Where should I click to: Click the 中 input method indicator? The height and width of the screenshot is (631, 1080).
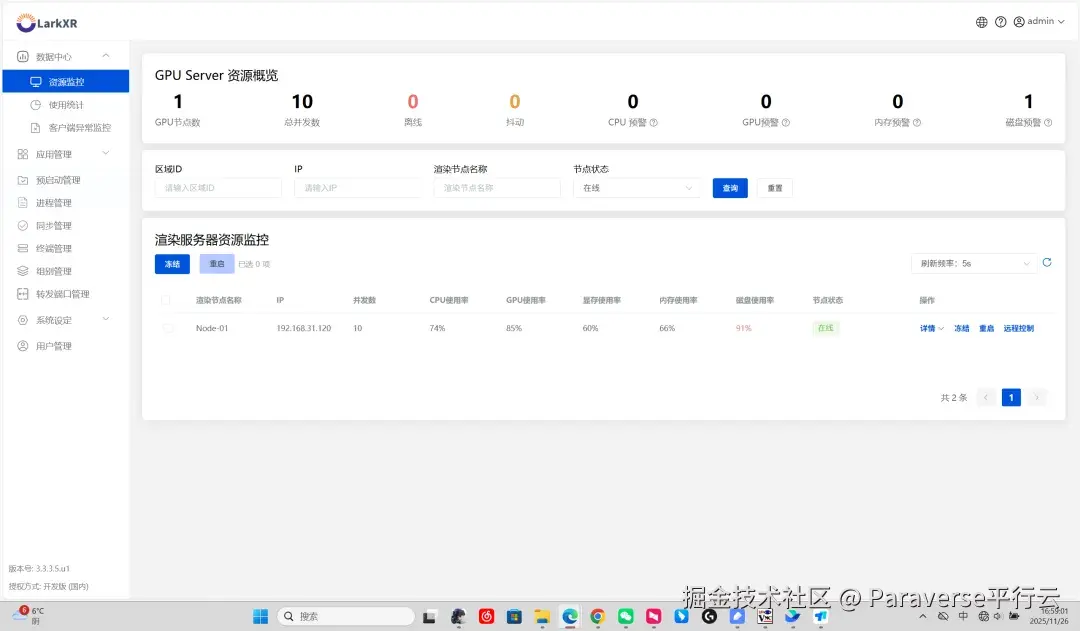963,617
